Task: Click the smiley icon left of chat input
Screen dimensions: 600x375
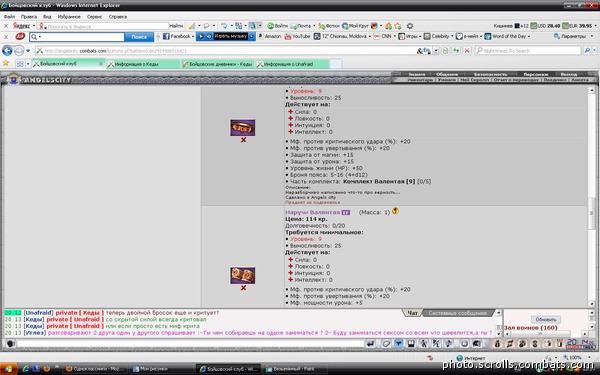Action: [10, 344]
